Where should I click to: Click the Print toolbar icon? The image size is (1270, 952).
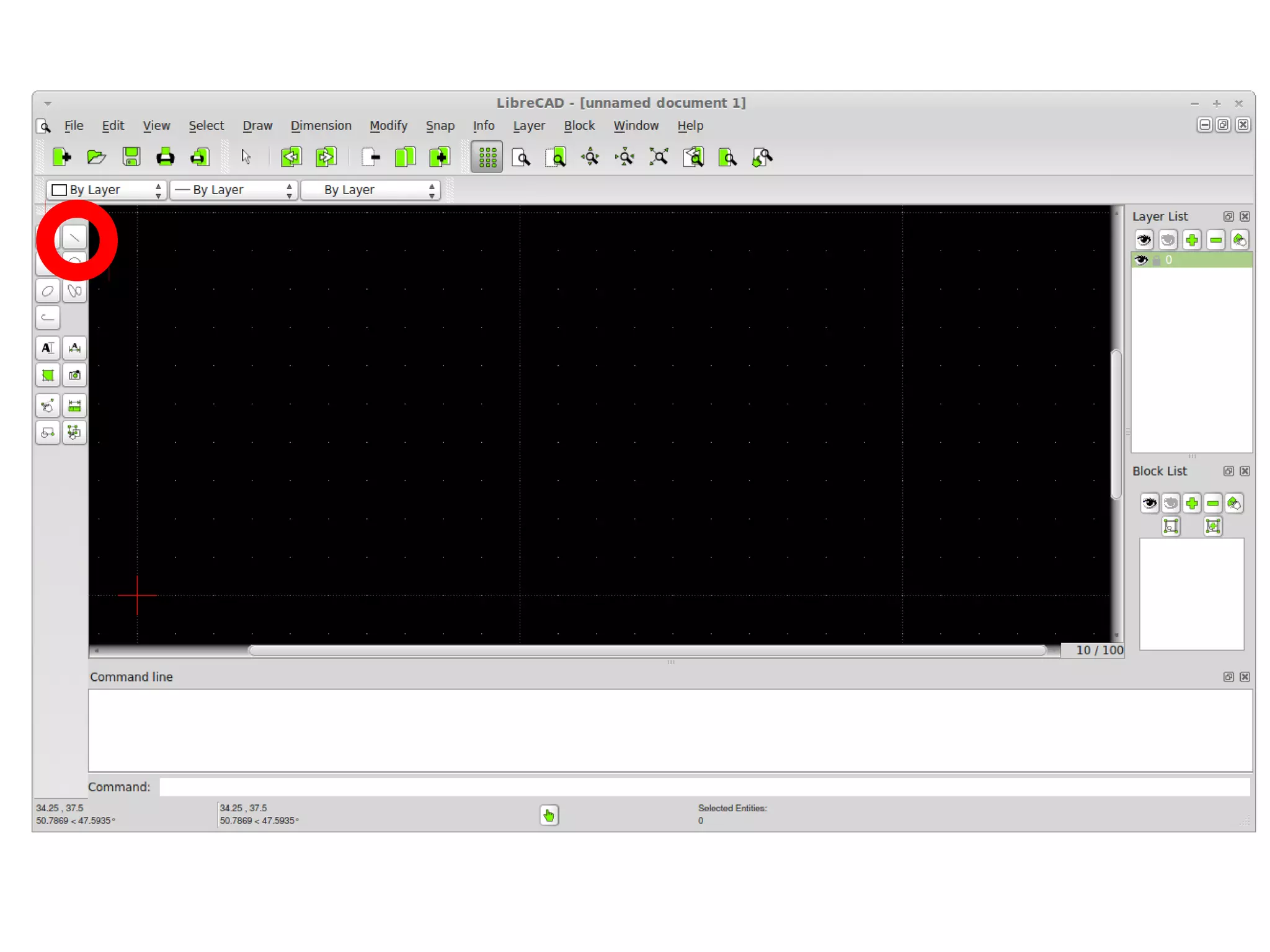pyautogui.click(x=165, y=158)
